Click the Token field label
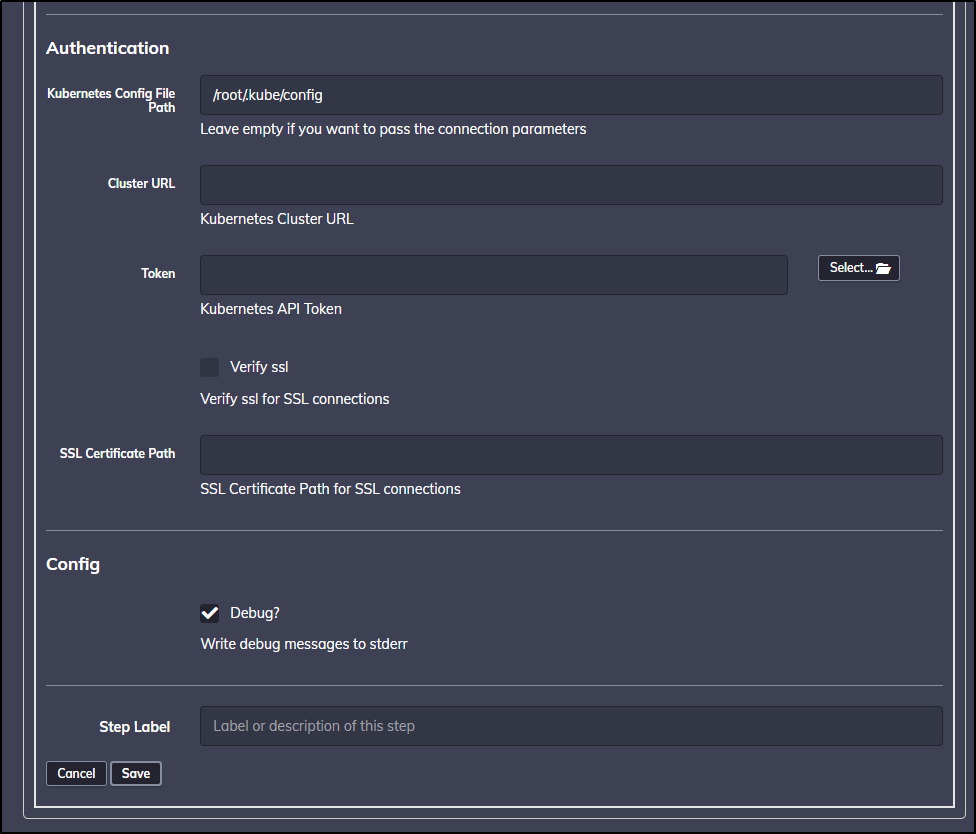Image resolution: width=976 pixels, height=834 pixels. [158, 273]
